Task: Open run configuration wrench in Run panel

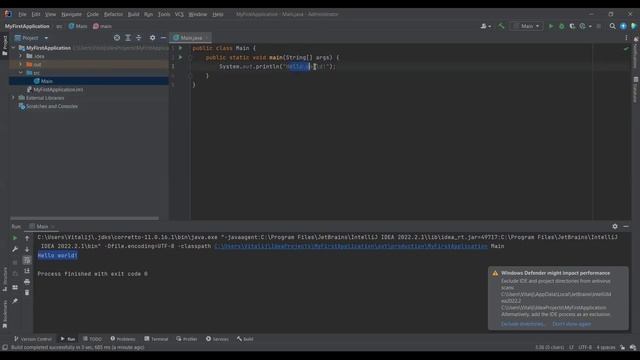Action: click(x=15, y=249)
